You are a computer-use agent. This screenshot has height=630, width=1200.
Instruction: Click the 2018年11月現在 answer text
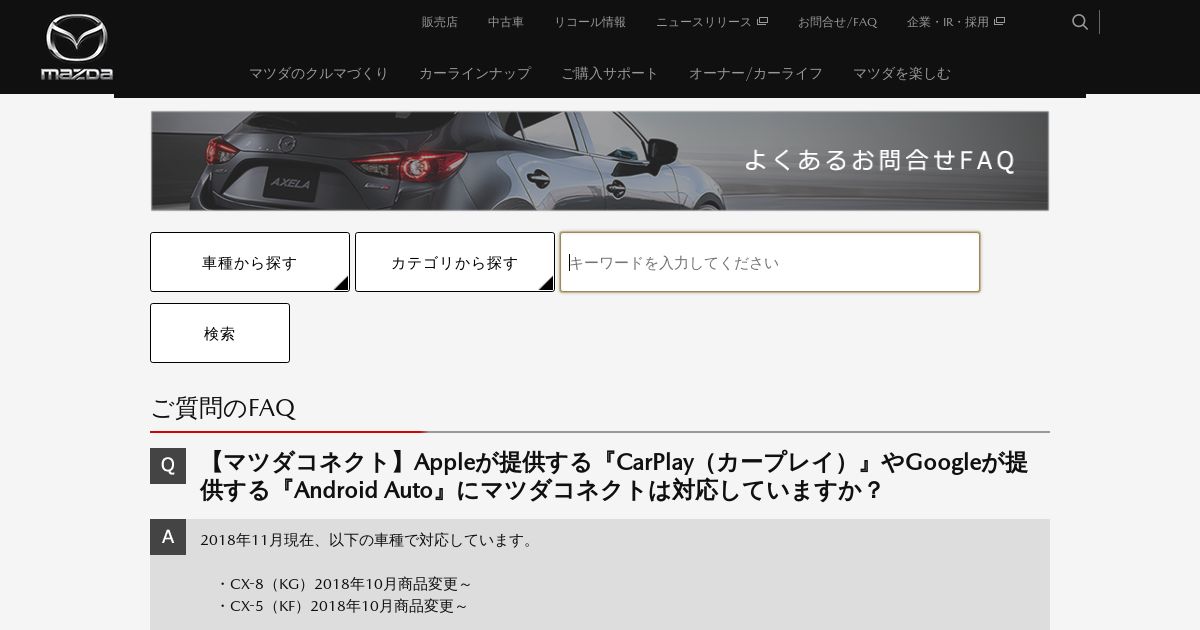coord(368,540)
